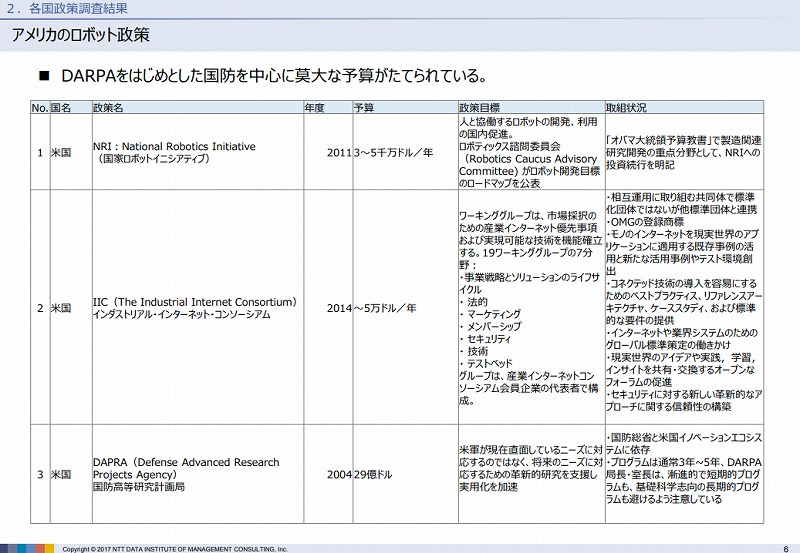Viewport: 800px width, 553px height.
Task: Select the 国名 column header
Action: pos(60,106)
